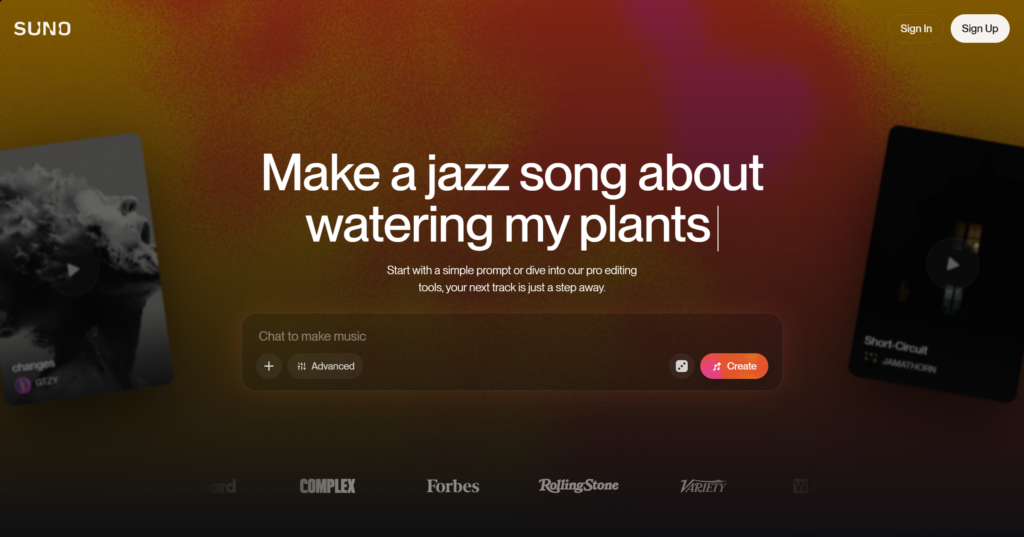This screenshot has height=537, width=1024.
Task: Focus the "Chat to make music" field
Action: pos(511,336)
